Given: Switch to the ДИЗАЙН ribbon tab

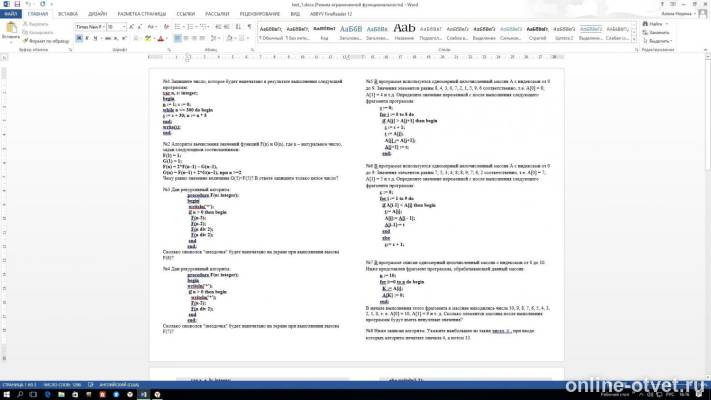Looking at the screenshot, I should [97, 14].
